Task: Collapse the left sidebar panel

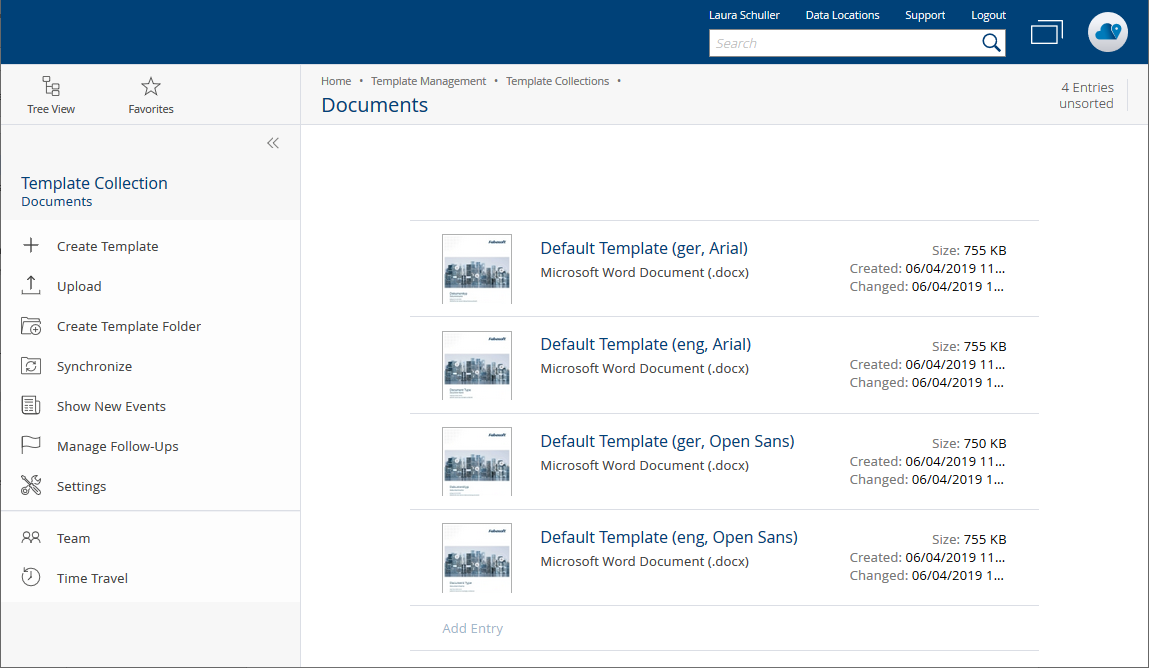Action: (x=273, y=143)
